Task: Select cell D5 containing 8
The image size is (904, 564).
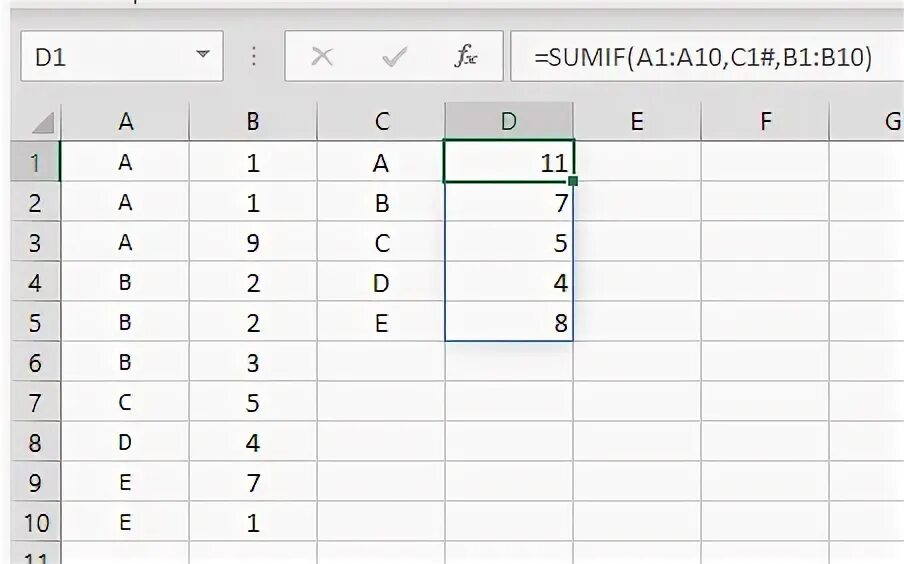Action: pos(509,322)
